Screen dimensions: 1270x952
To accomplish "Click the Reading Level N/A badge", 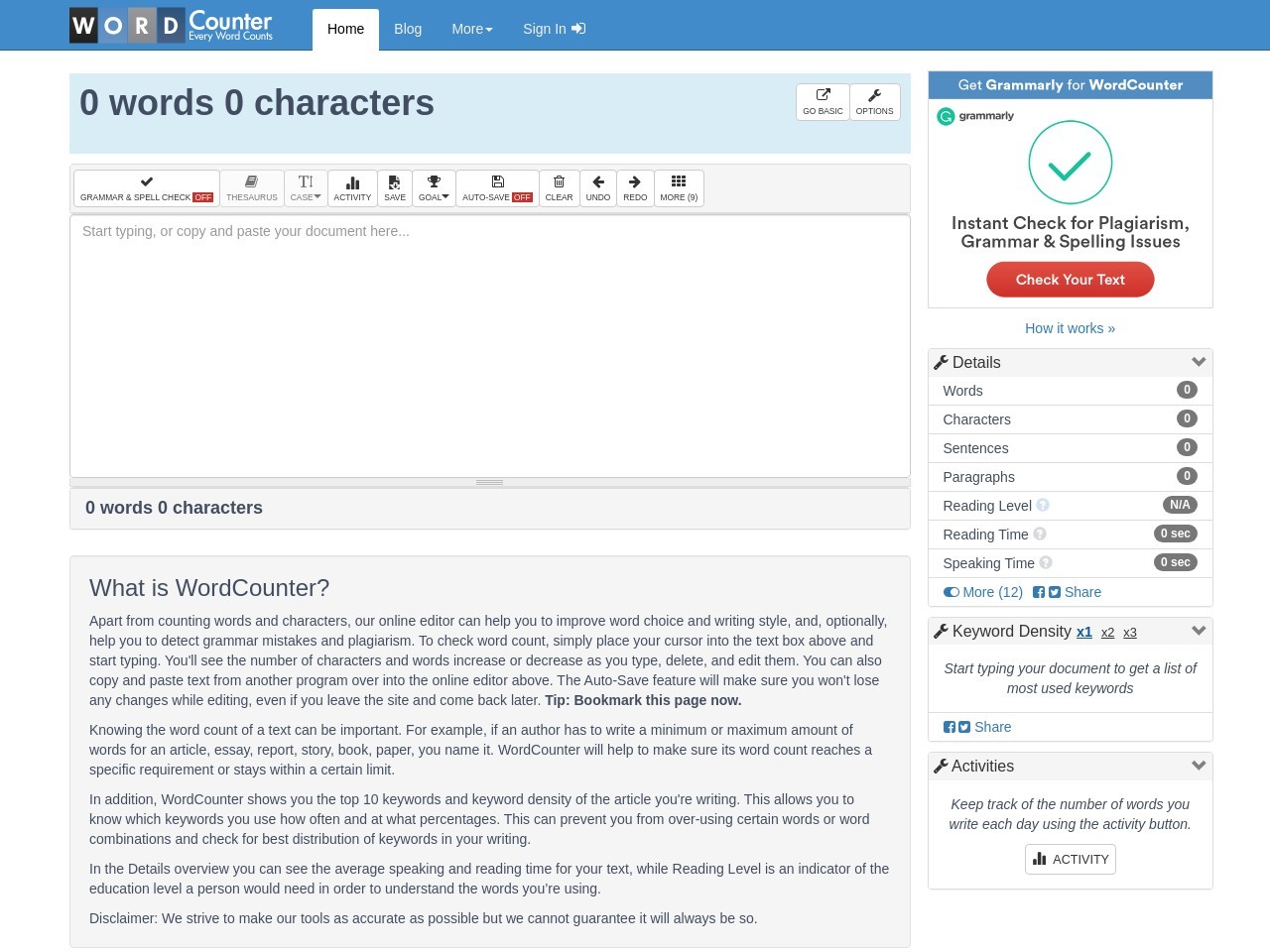I will tap(1180, 505).
